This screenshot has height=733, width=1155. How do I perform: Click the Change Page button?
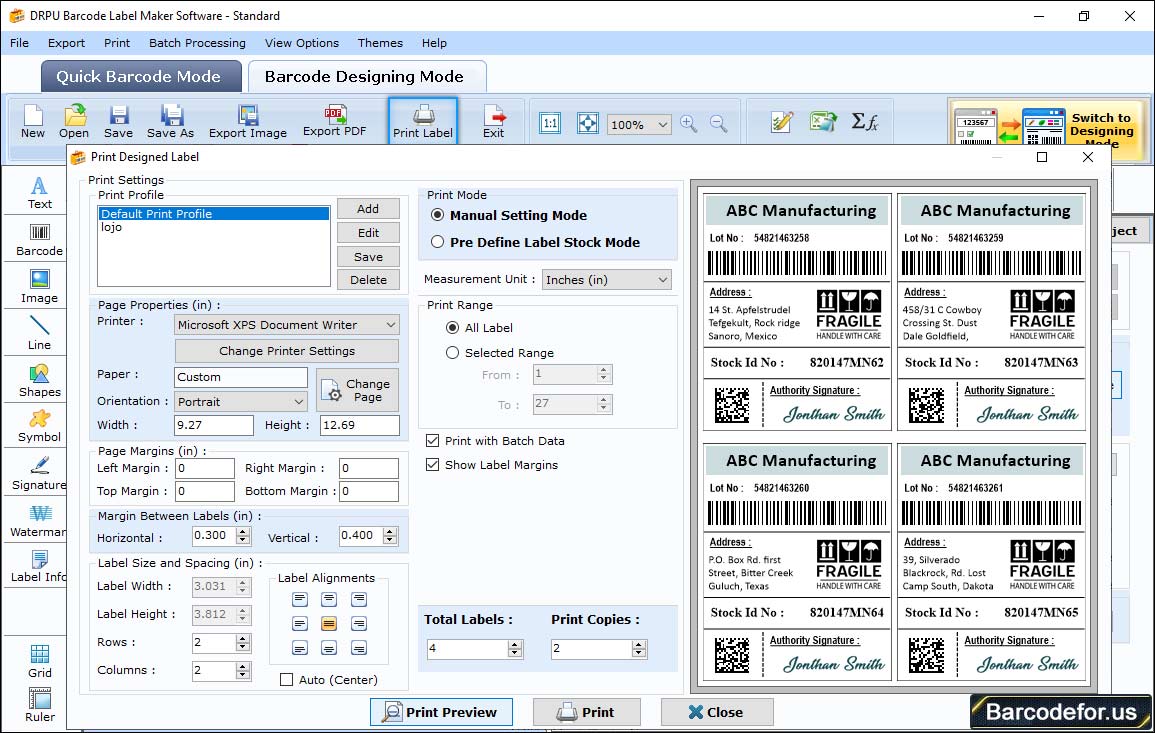[357, 390]
